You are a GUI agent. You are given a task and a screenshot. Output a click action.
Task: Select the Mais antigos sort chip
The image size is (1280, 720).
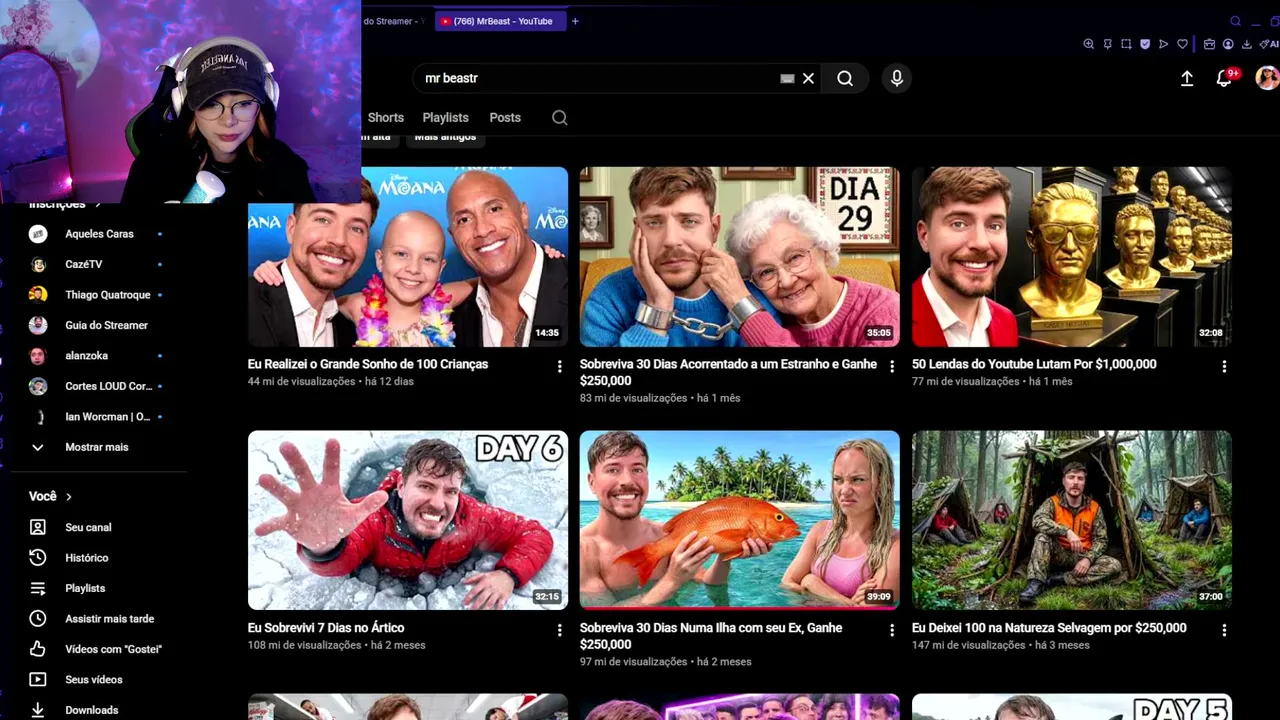pos(445,137)
